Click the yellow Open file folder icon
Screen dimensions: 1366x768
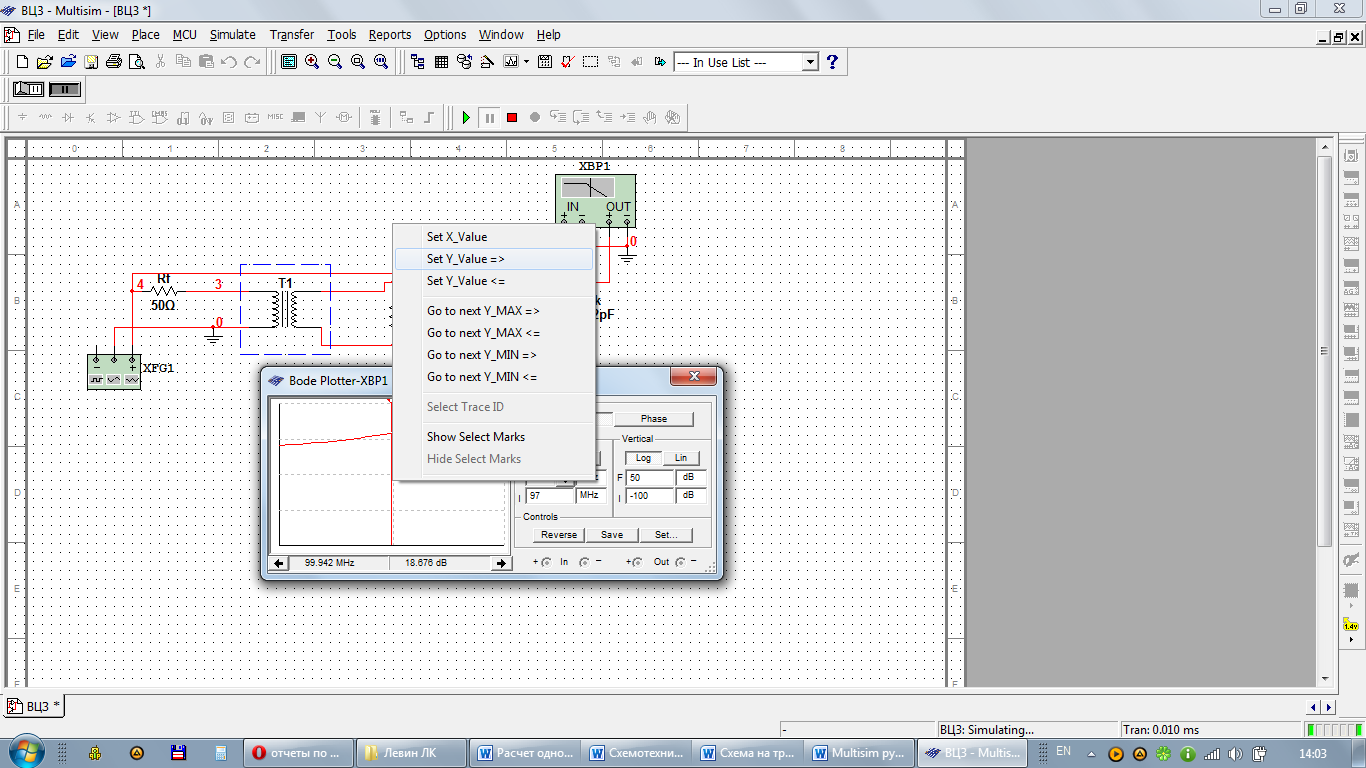[x=45, y=62]
